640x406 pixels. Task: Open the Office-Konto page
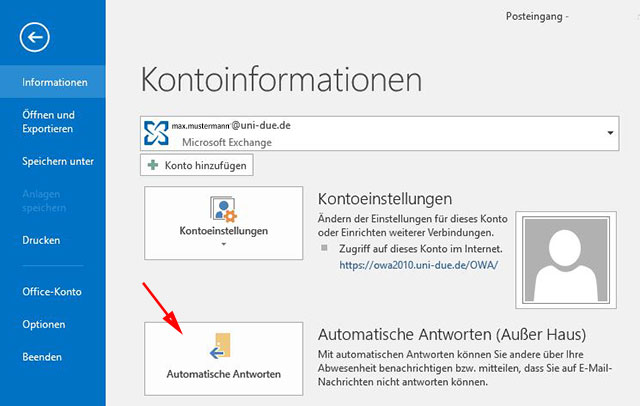tap(52, 292)
